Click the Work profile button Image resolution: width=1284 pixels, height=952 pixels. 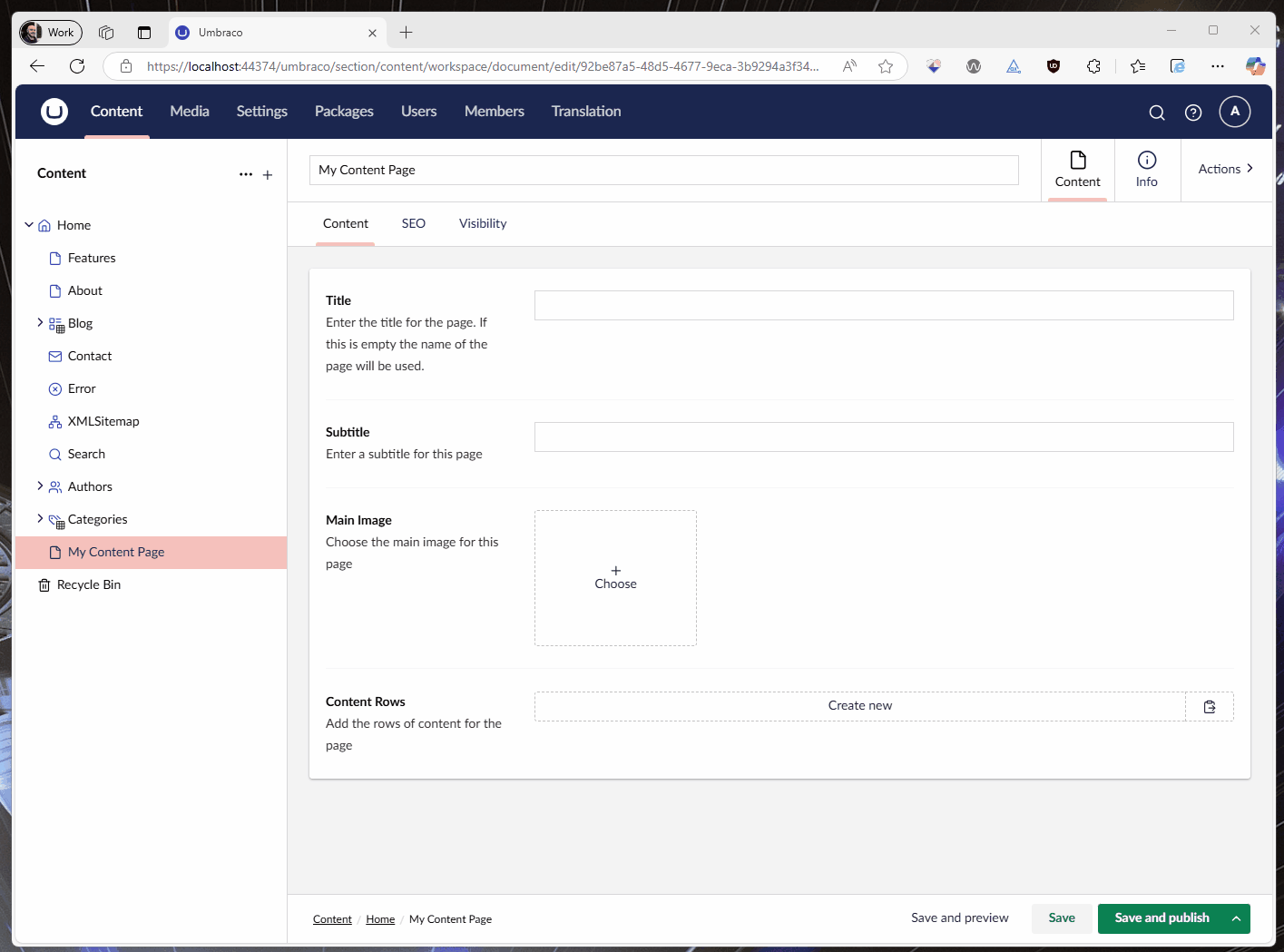[51, 33]
